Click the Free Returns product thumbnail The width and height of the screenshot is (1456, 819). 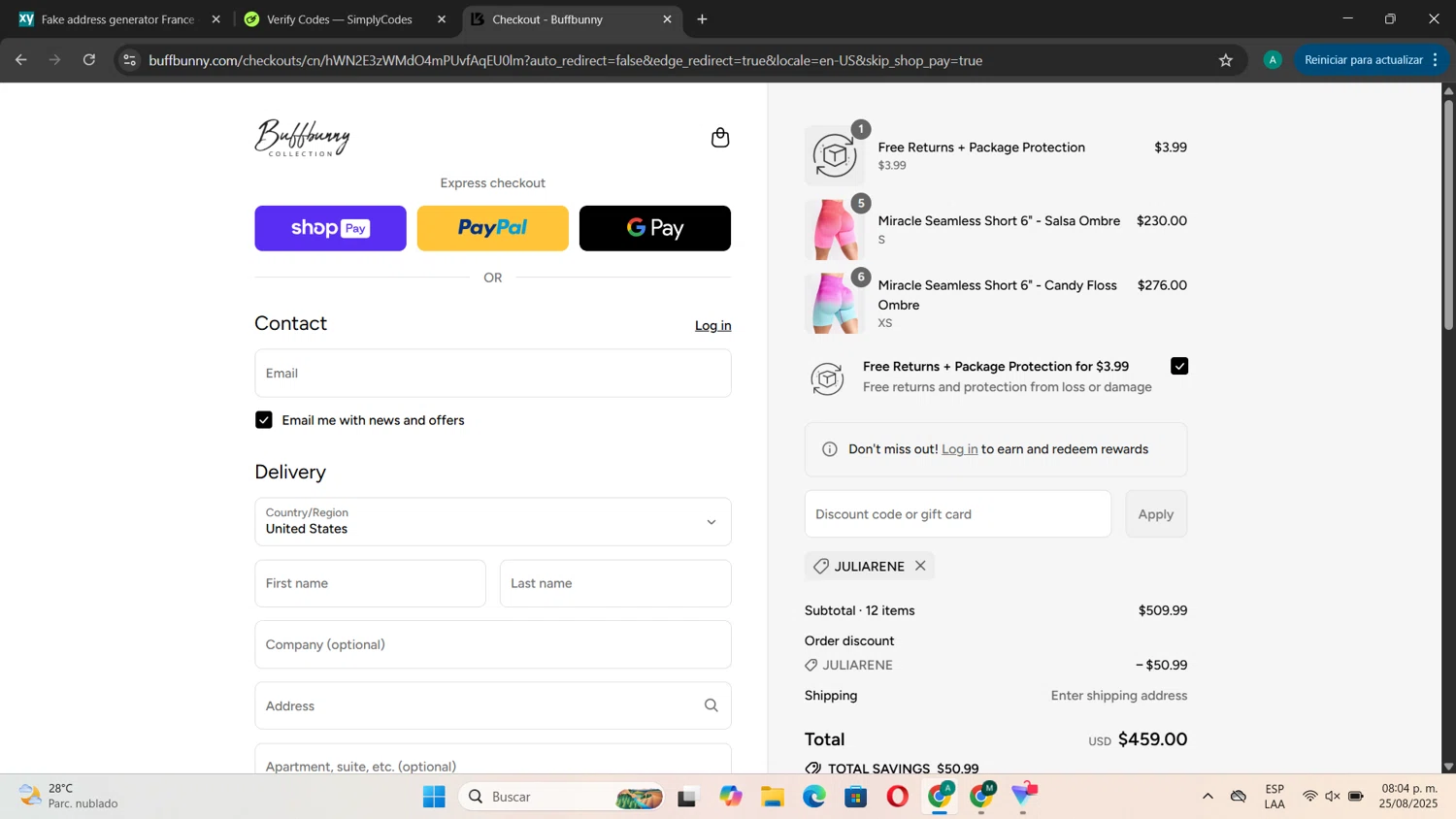(x=835, y=155)
